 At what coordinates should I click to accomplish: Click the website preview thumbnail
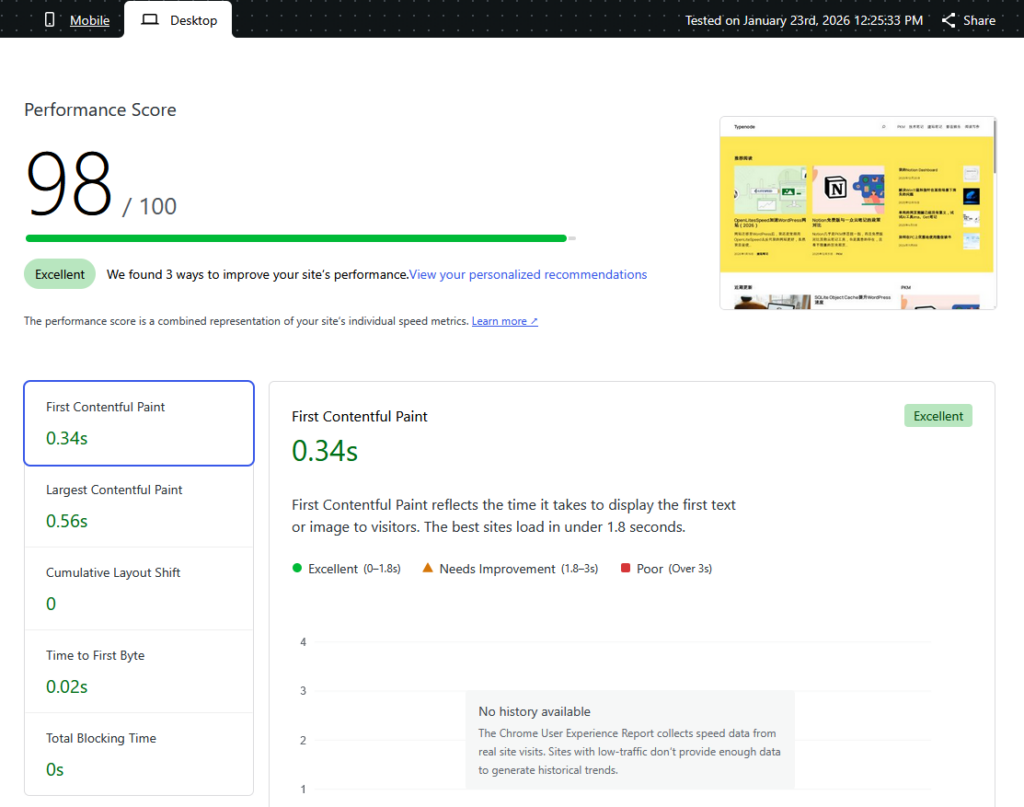coord(857,212)
